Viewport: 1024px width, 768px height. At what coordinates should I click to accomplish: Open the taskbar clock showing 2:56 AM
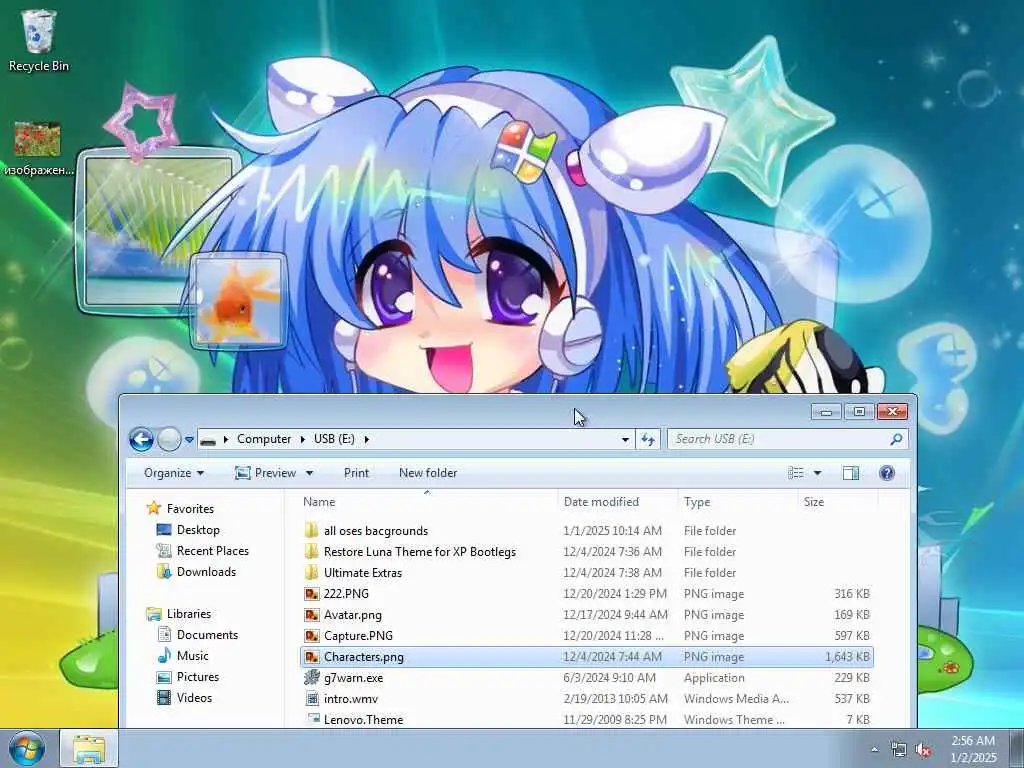(x=973, y=749)
